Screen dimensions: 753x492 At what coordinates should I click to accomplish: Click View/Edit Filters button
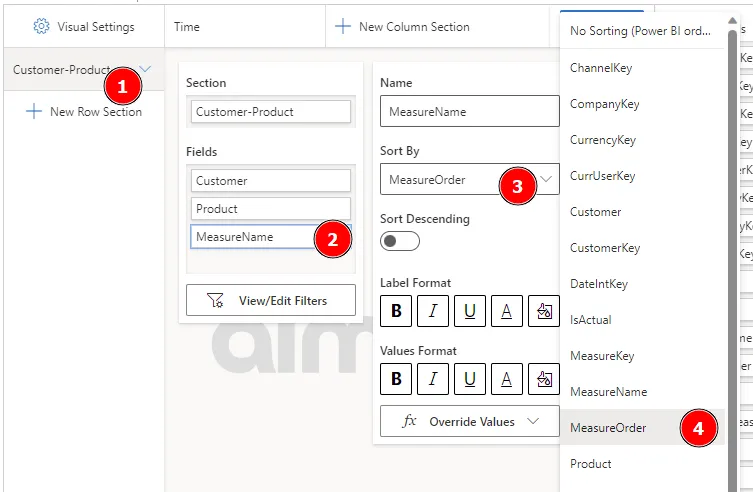click(x=270, y=300)
